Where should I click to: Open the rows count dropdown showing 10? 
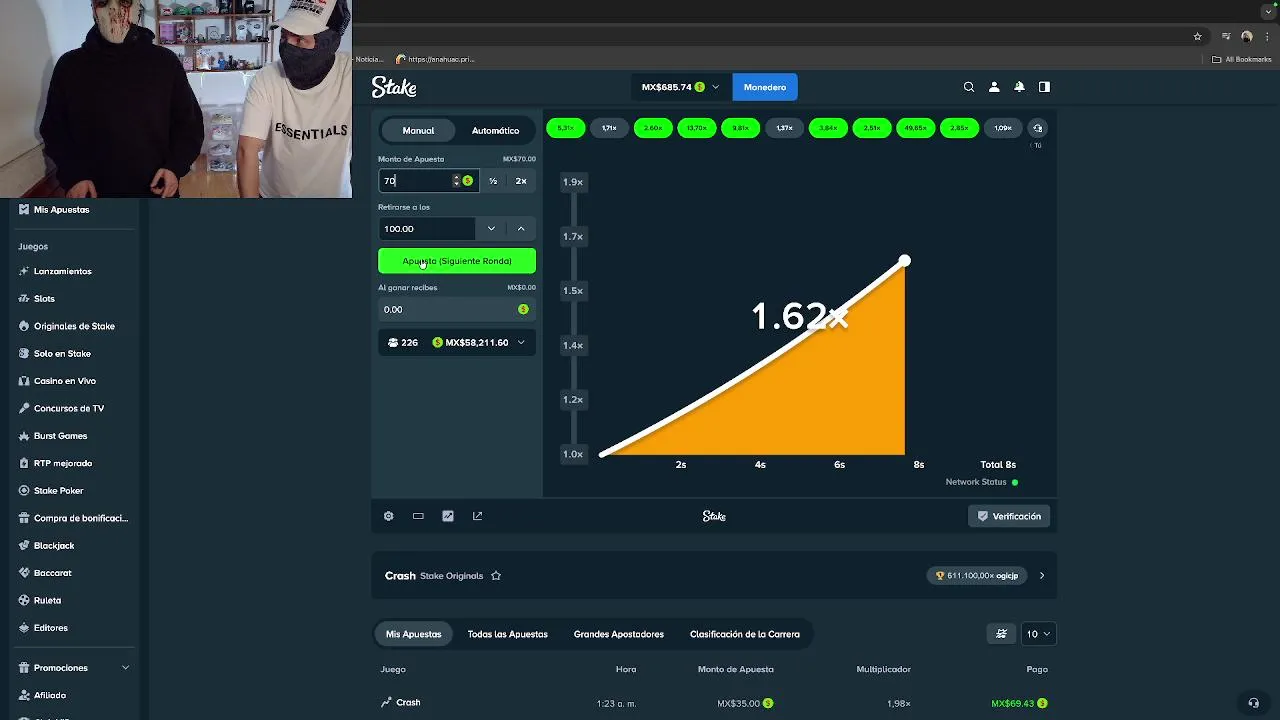[x=1038, y=634]
